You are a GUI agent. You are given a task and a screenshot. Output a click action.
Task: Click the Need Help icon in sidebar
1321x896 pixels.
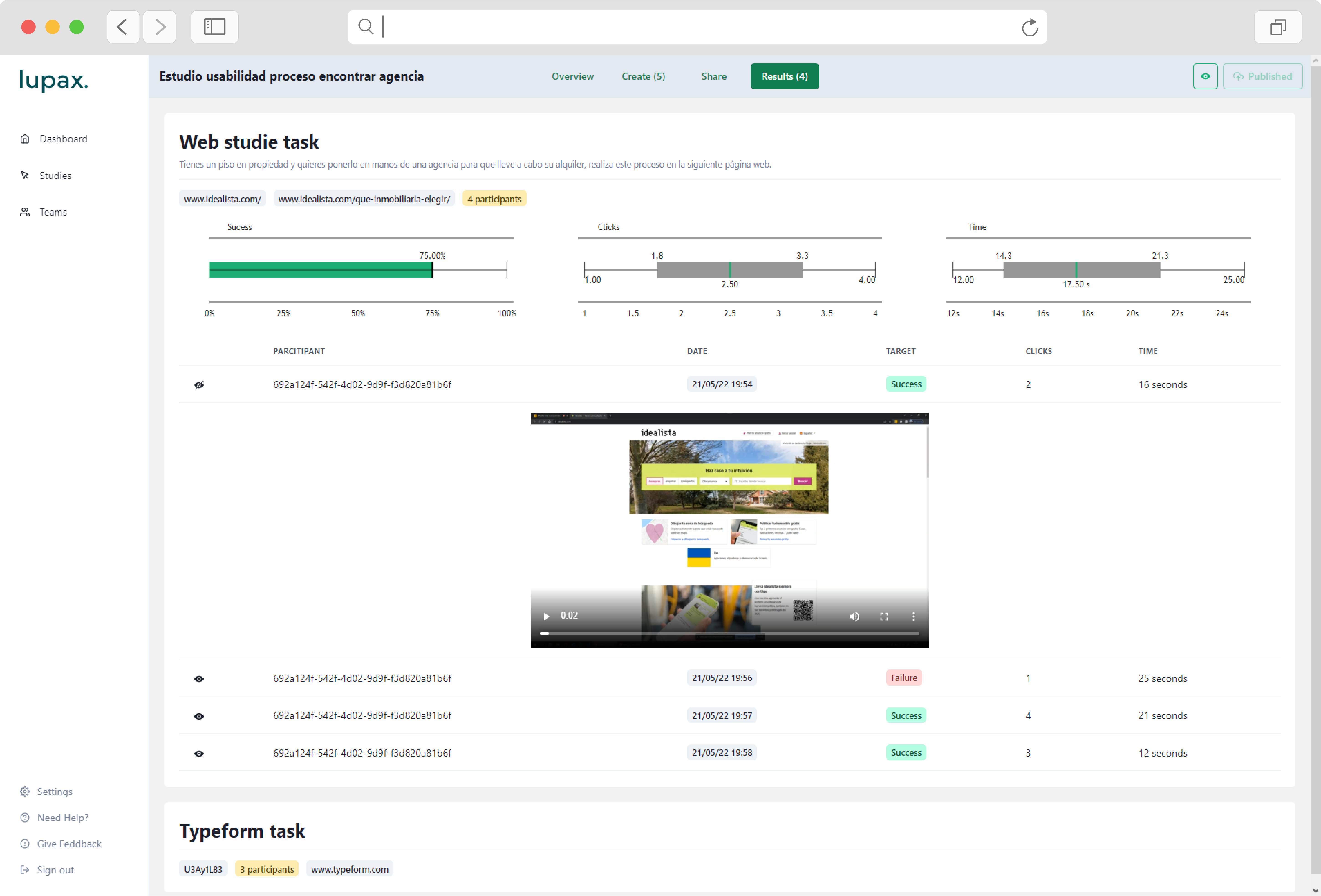point(25,818)
